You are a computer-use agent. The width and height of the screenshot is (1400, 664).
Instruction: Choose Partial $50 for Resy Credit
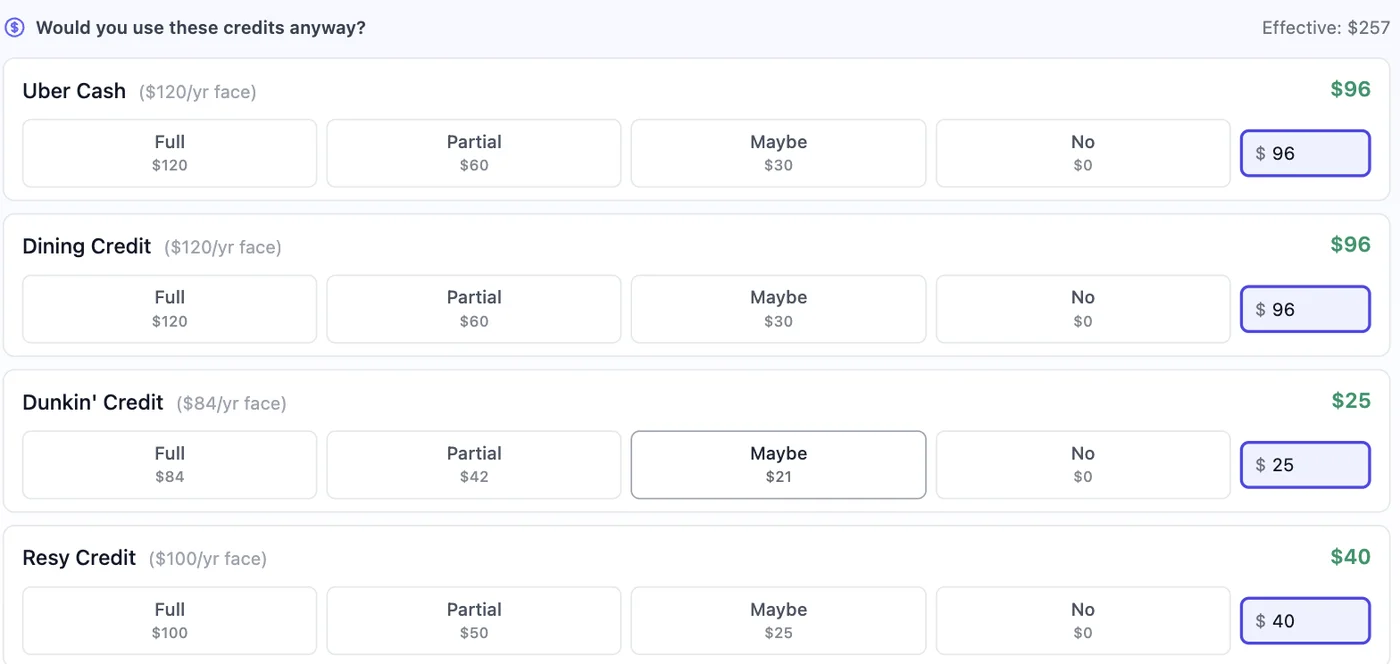tap(474, 621)
